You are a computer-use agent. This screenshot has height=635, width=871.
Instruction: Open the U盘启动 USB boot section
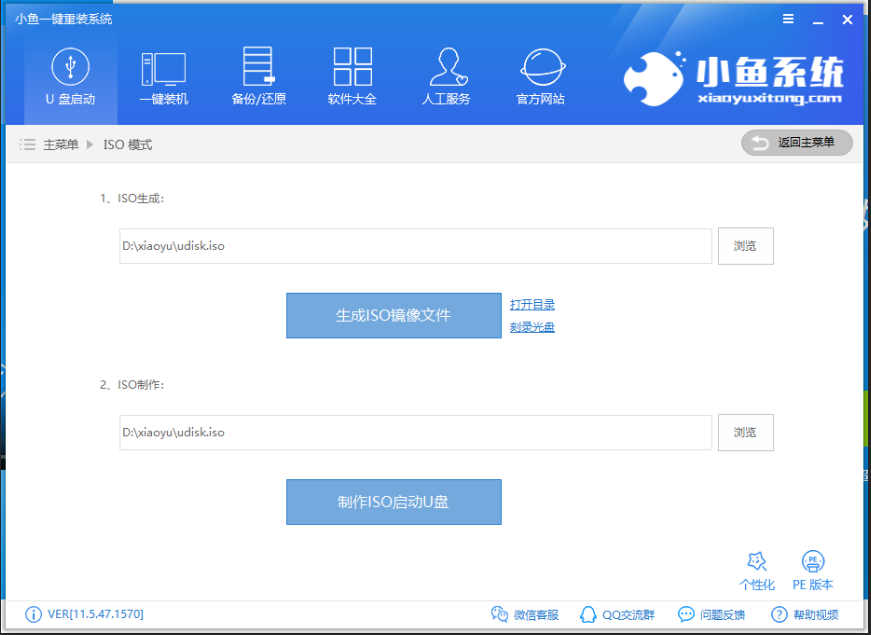click(x=71, y=77)
